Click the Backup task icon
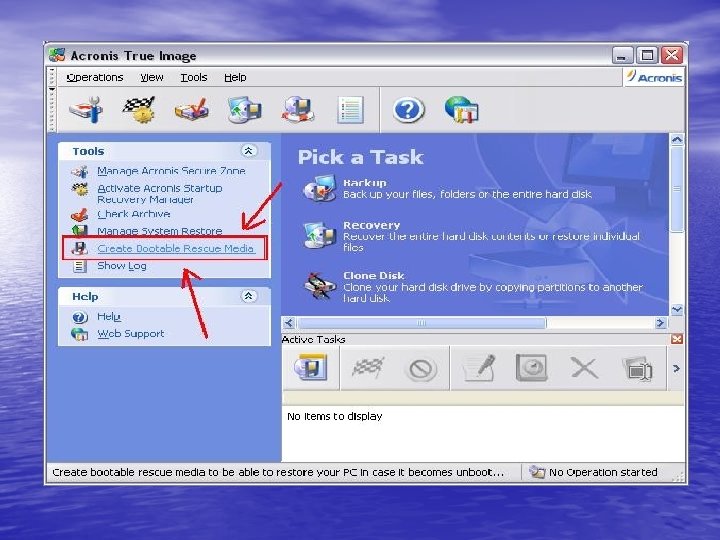The height and width of the screenshot is (540, 720). point(320,189)
